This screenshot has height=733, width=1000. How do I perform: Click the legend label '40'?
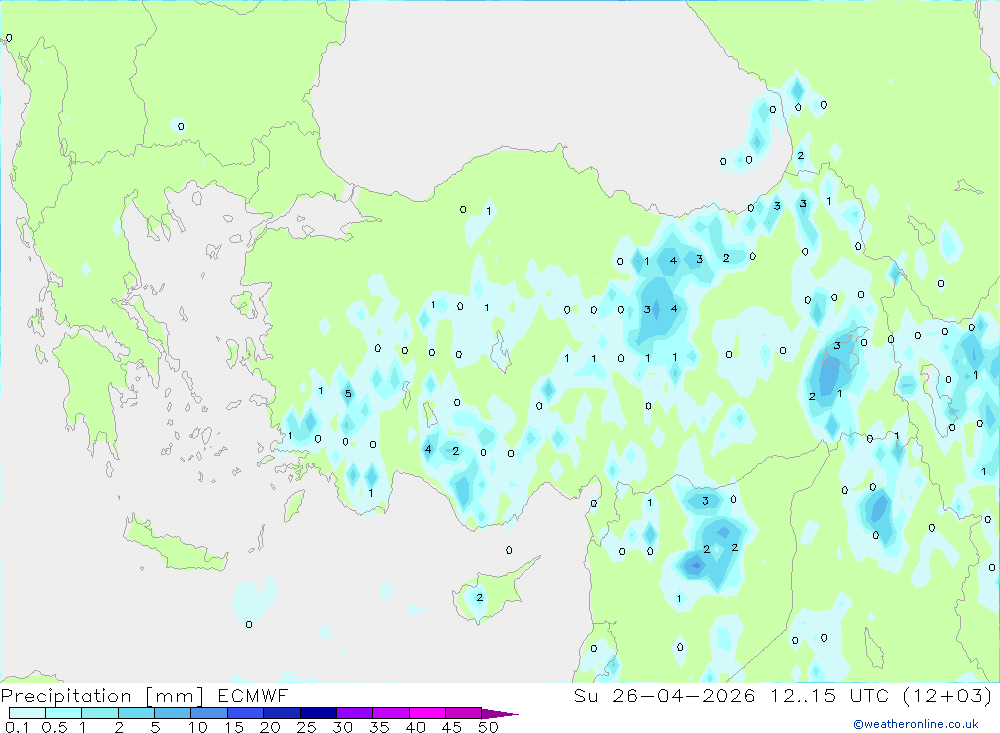(x=415, y=727)
